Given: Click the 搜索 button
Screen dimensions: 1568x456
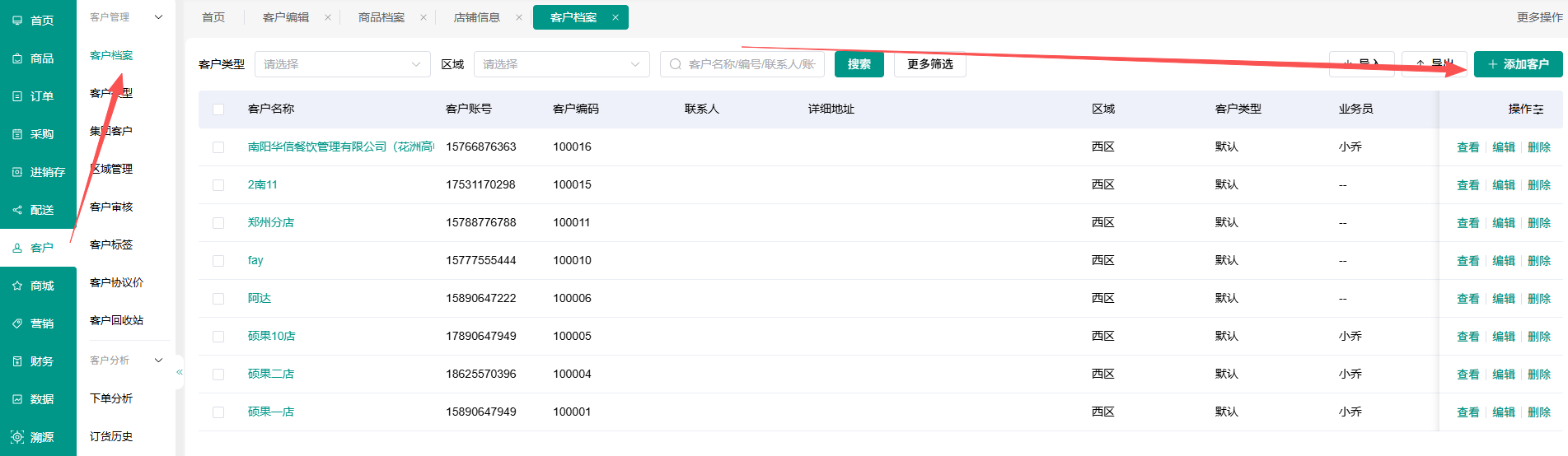Looking at the screenshot, I should (x=859, y=64).
